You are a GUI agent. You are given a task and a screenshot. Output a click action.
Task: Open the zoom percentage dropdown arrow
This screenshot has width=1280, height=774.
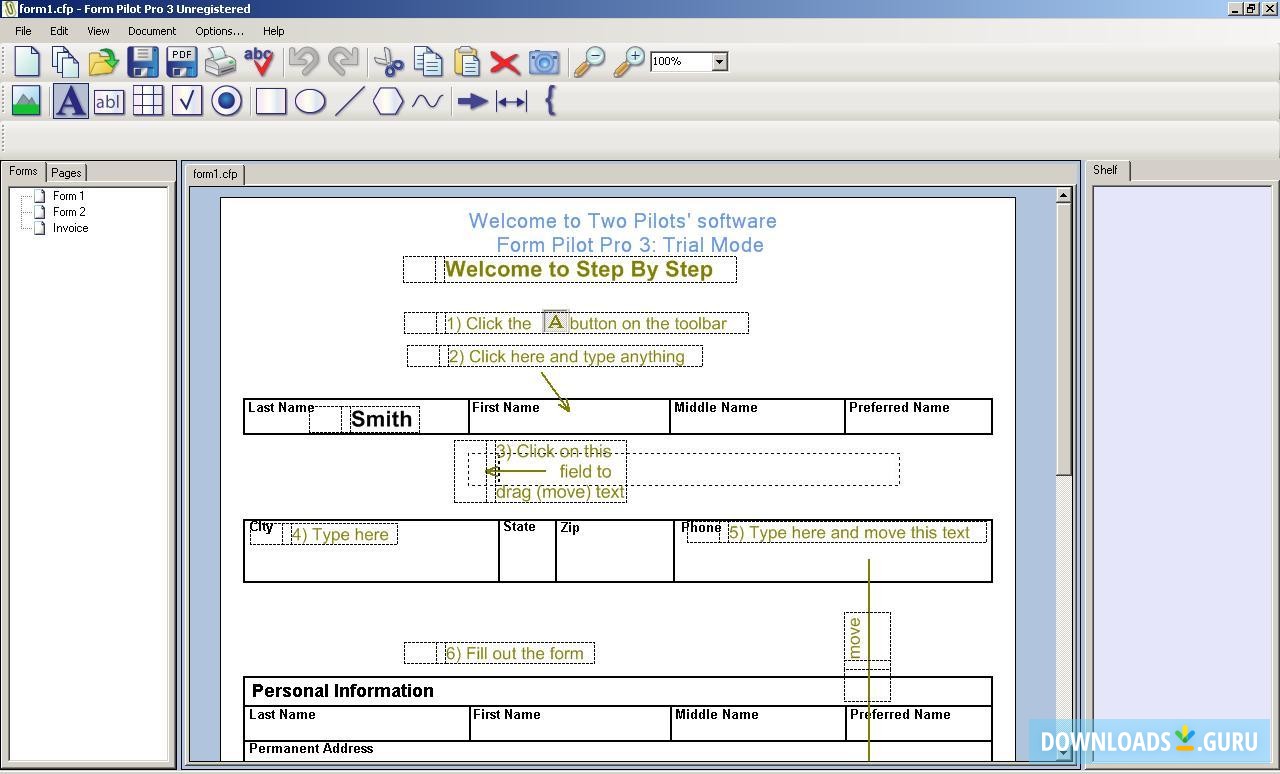click(x=719, y=62)
